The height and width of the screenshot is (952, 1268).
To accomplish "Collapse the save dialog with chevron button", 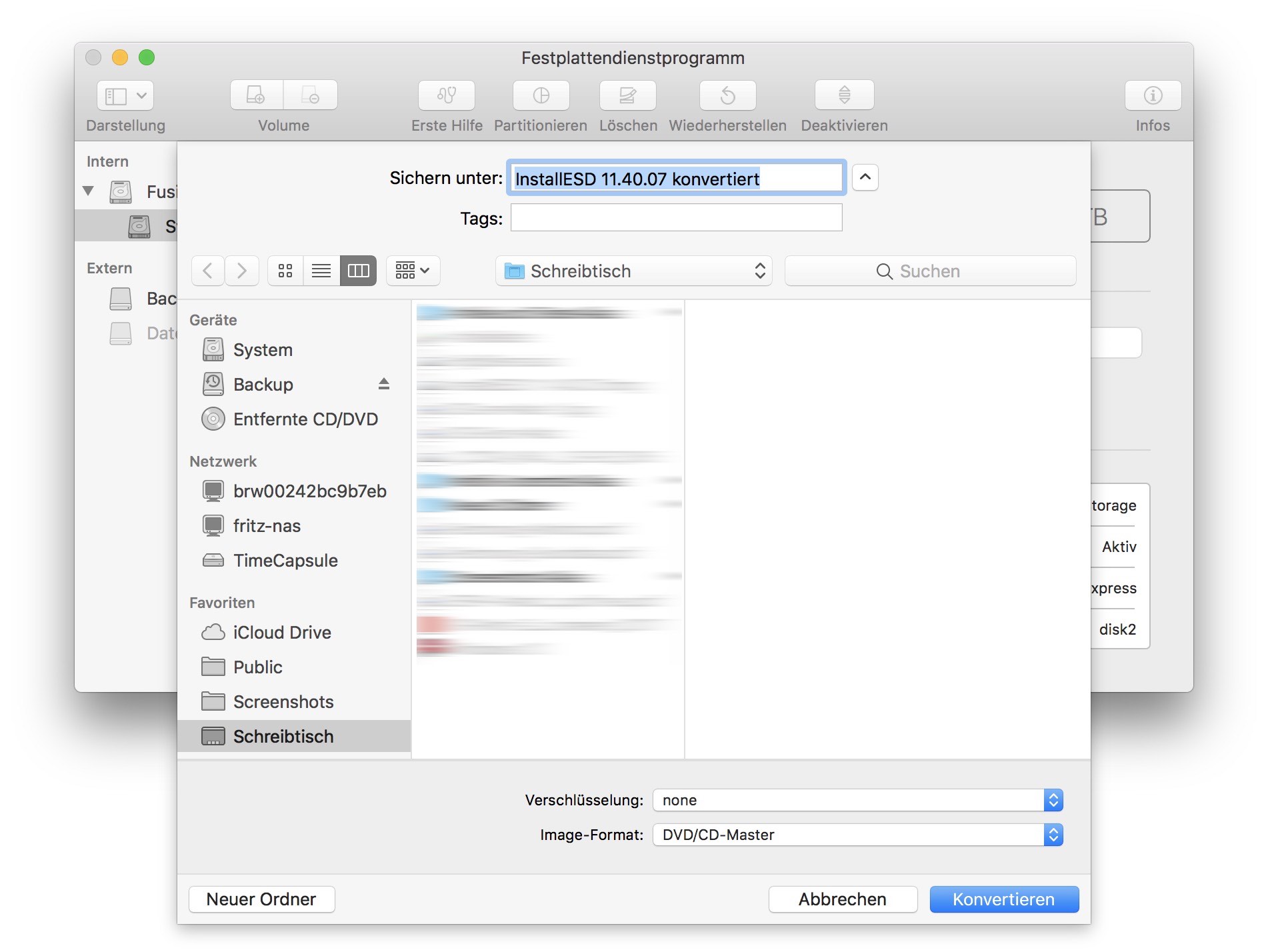I will click(865, 177).
